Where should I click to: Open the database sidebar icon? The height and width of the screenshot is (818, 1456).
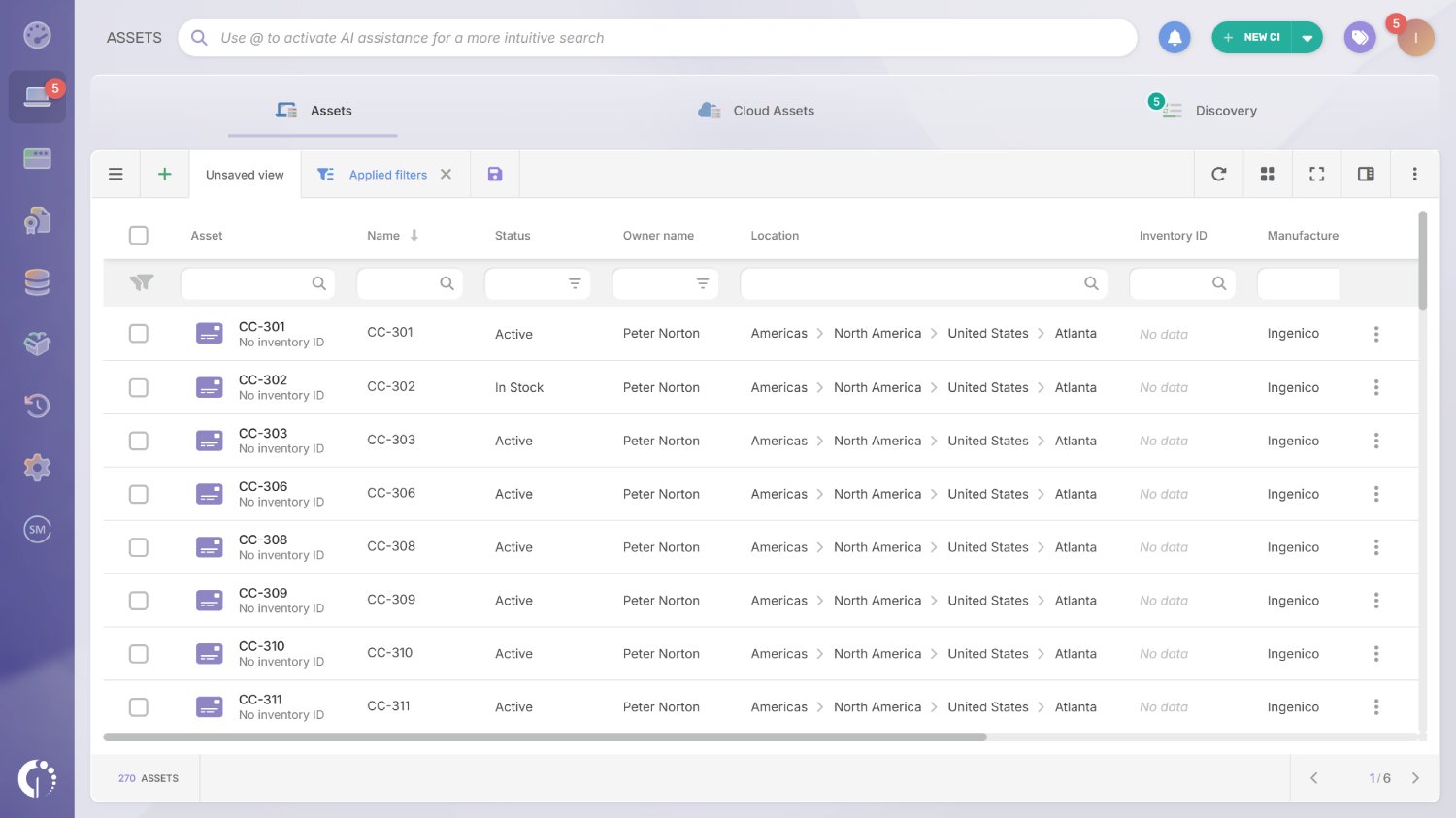point(37,281)
